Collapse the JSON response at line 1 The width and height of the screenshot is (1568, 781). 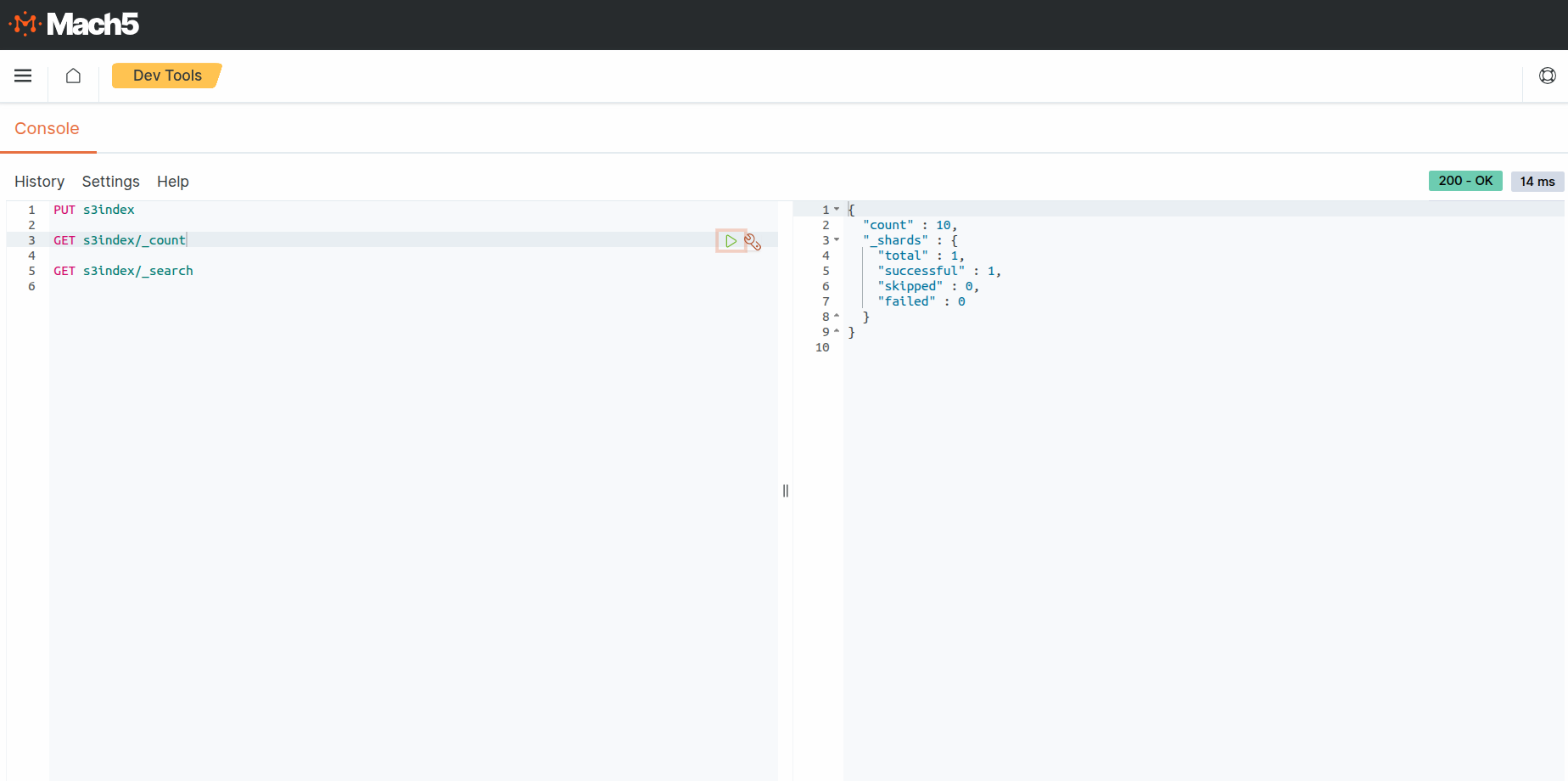837,209
